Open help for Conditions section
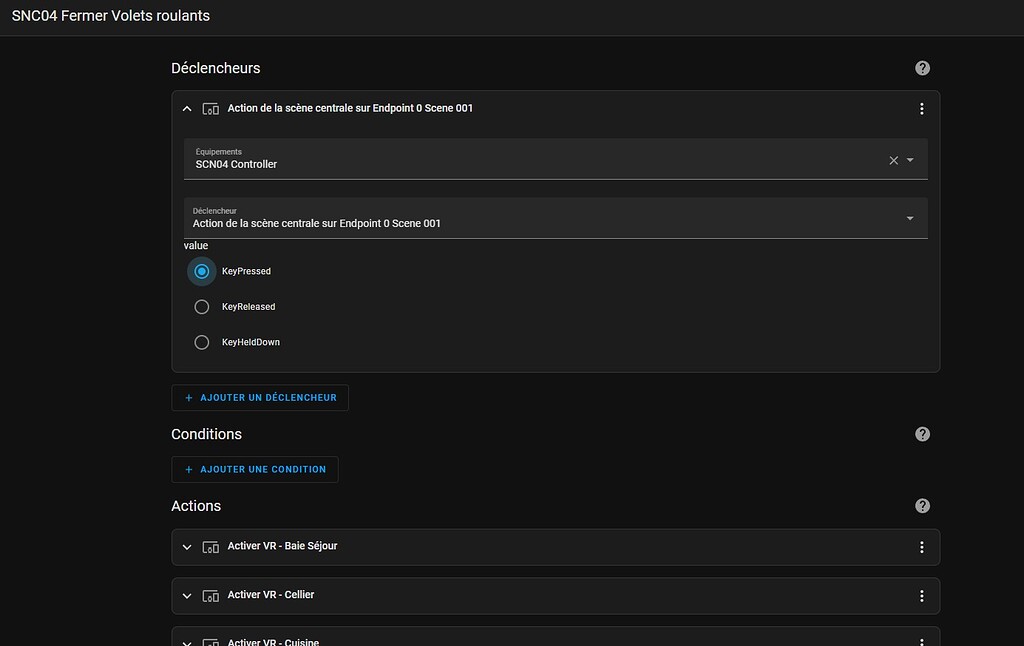The height and width of the screenshot is (646, 1024). pyautogui.click(x=922, y=434)
